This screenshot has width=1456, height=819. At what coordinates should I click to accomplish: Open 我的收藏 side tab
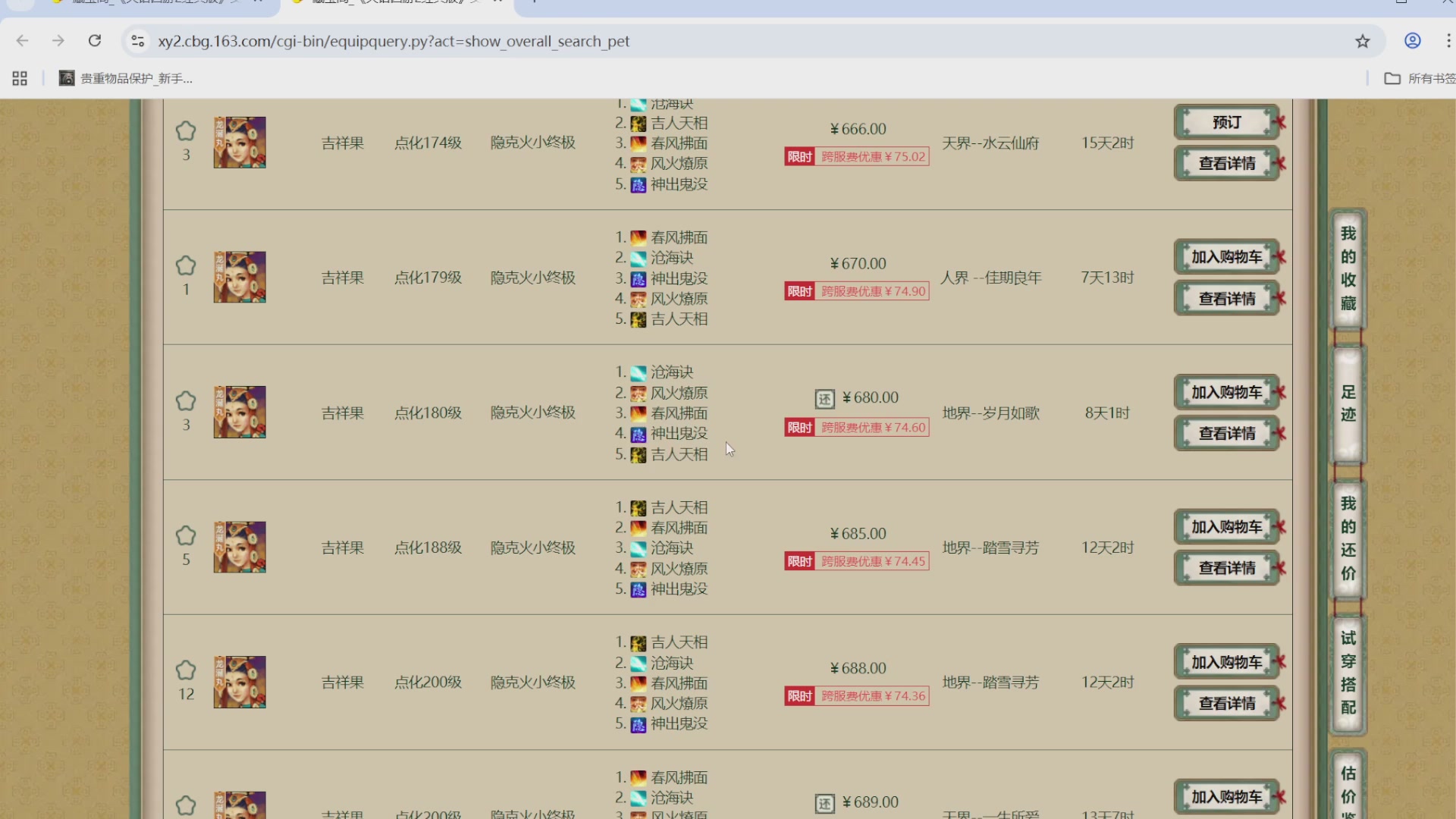[x=1348, y=268]
